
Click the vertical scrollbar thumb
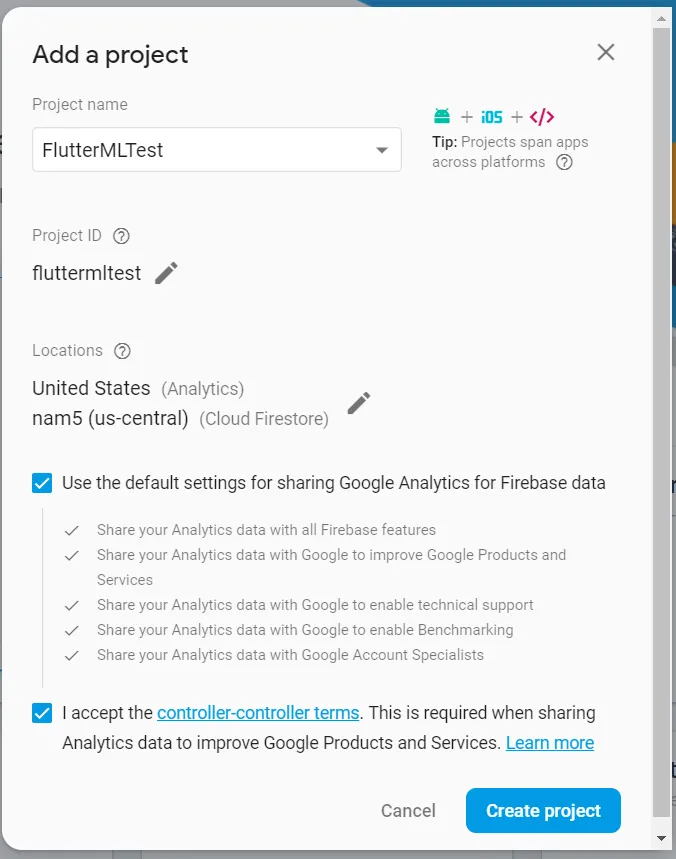tap(661, 422)
